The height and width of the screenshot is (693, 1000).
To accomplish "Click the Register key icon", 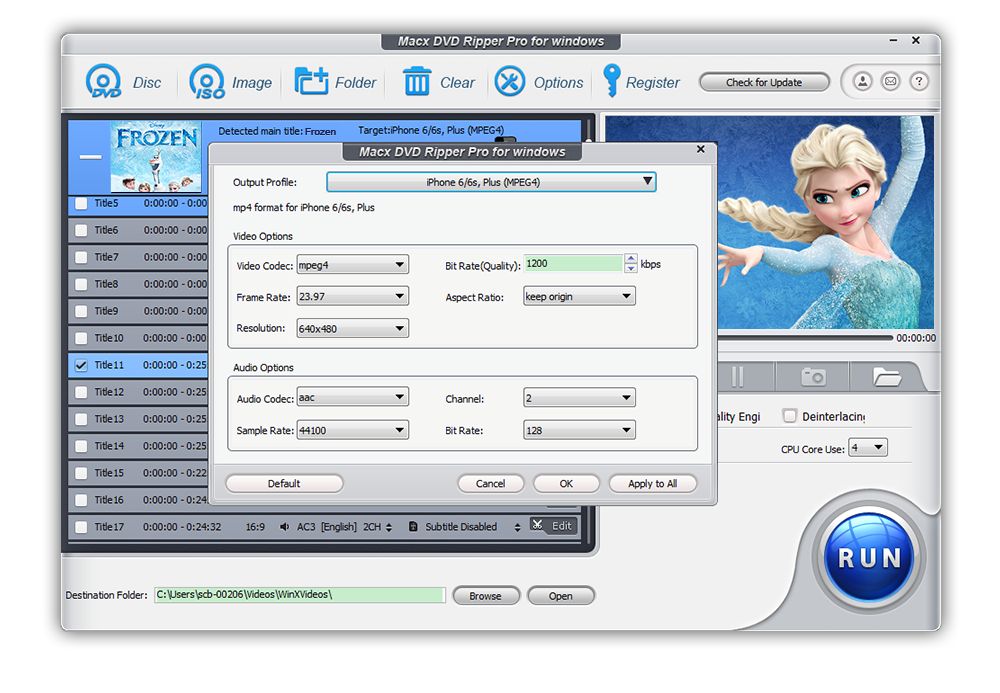I will pos(612,80).
